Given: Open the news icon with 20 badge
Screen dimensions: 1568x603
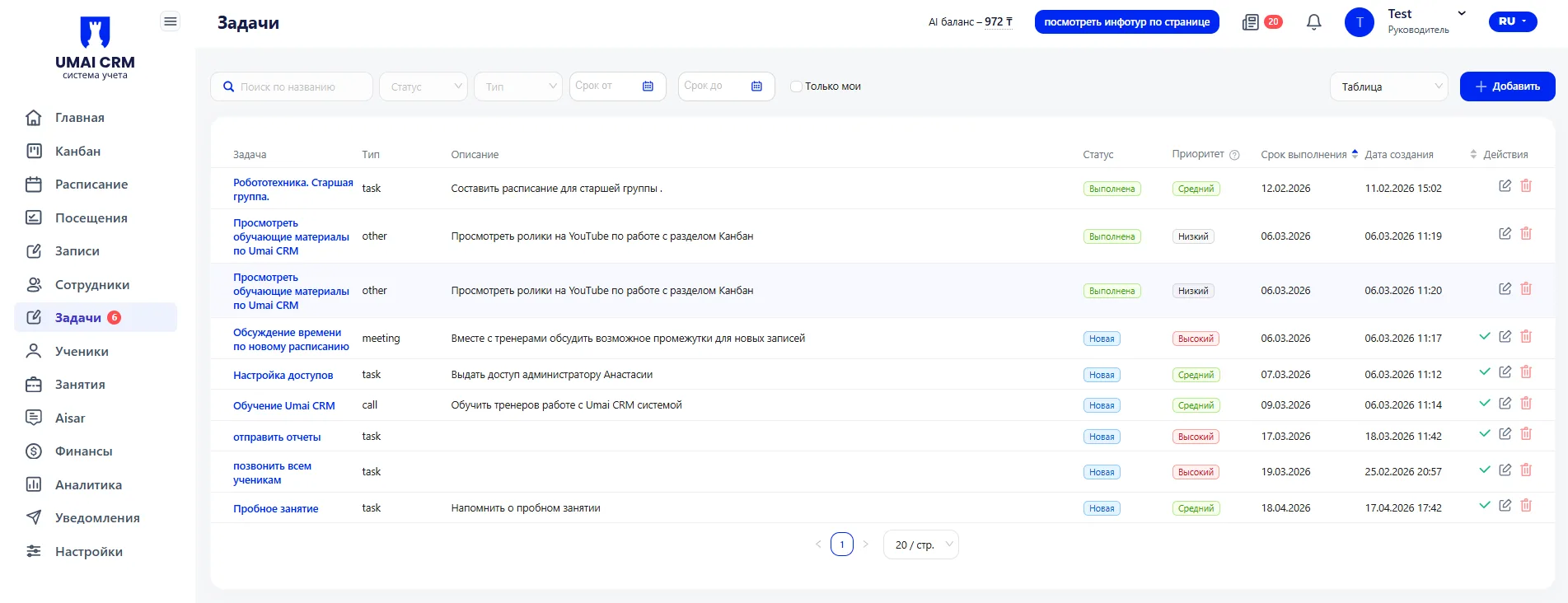Looking at the screenshot, I should click(1251, 22).
